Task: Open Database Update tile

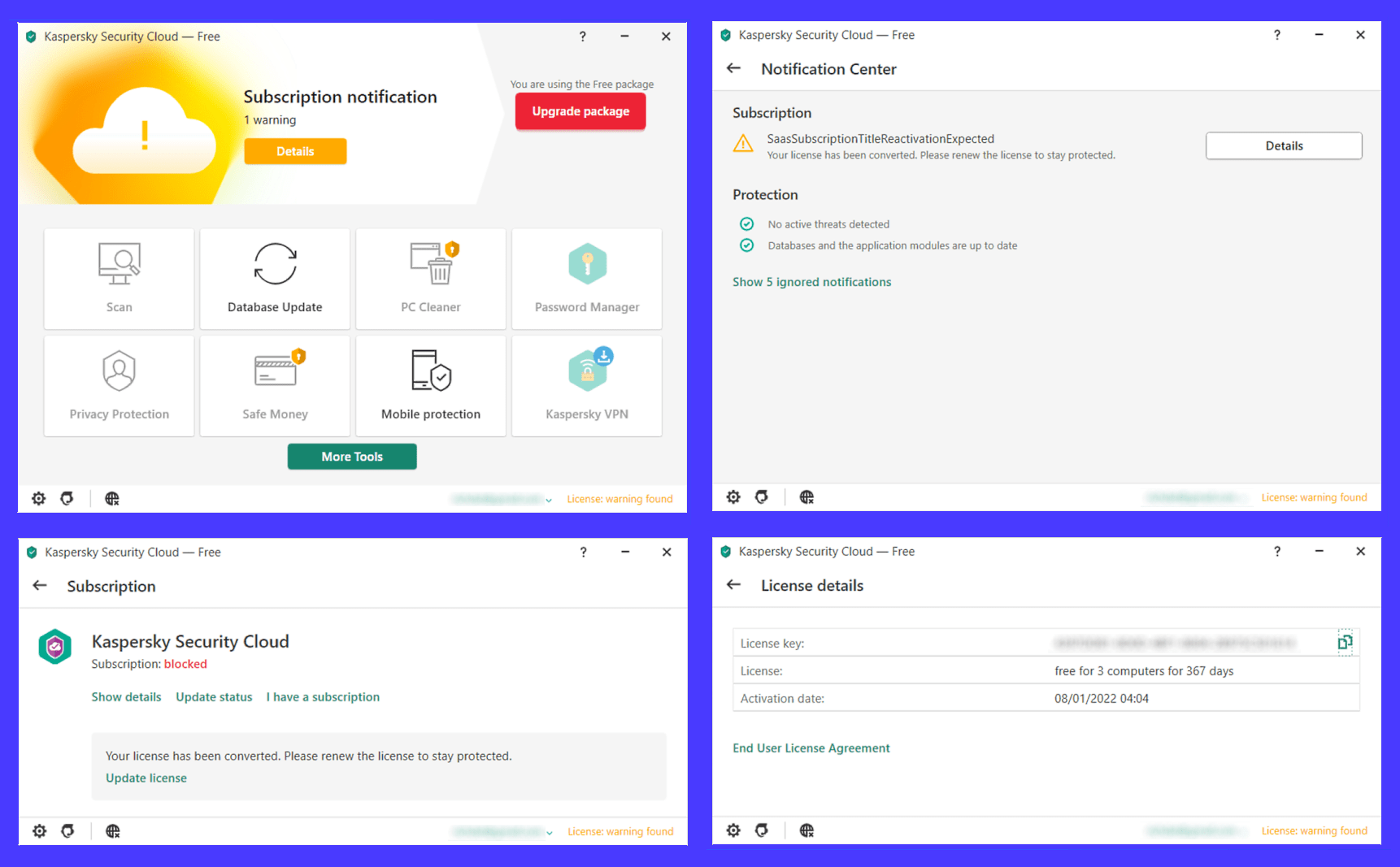Action: pyautogui.click(x=275, y=279)
